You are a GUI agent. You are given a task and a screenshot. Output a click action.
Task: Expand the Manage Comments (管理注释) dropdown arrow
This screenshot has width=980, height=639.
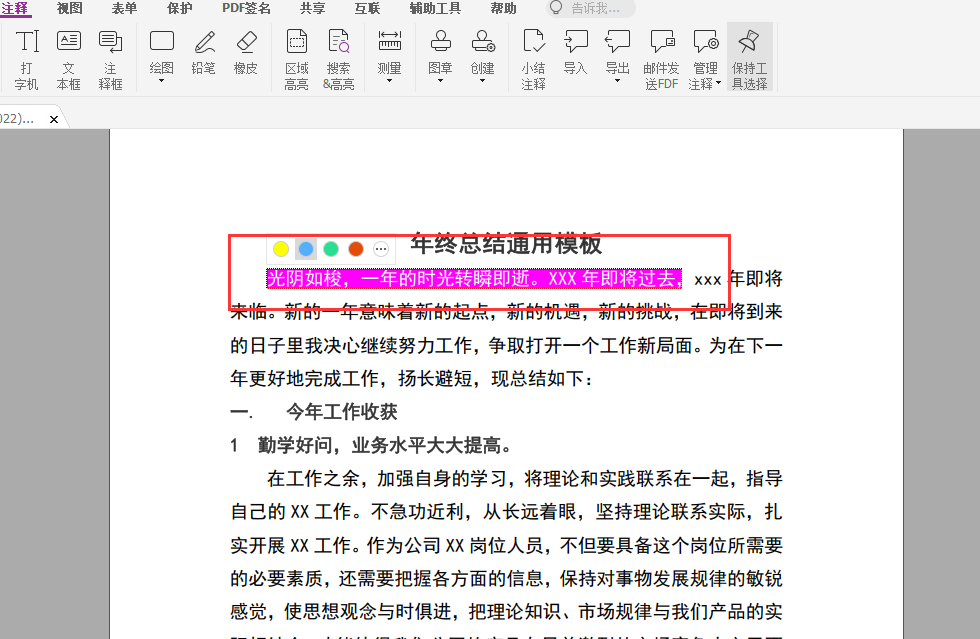click(719, 83)
